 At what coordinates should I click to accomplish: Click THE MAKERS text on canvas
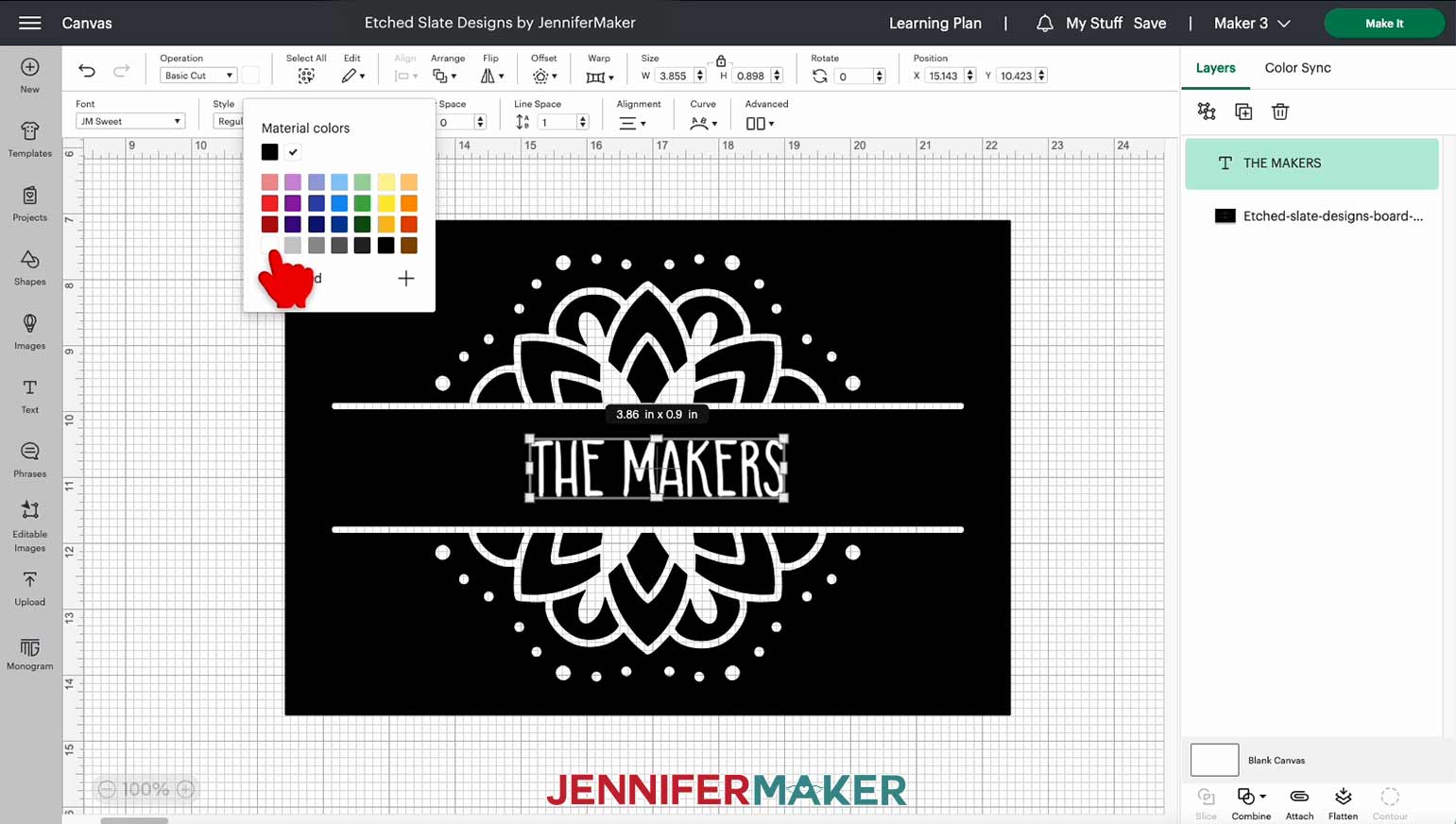click(x=657, y=468)
